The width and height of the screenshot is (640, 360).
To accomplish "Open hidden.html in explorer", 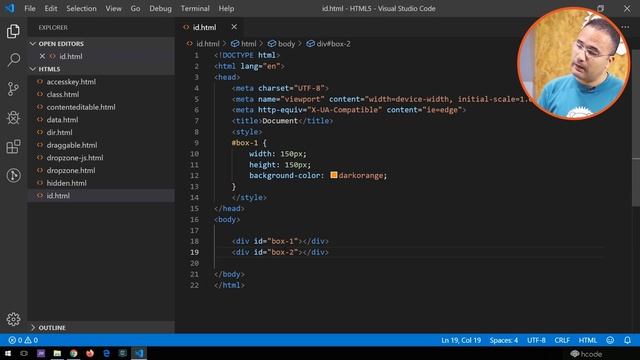I will pyautogui.click(x=67, y=183).
